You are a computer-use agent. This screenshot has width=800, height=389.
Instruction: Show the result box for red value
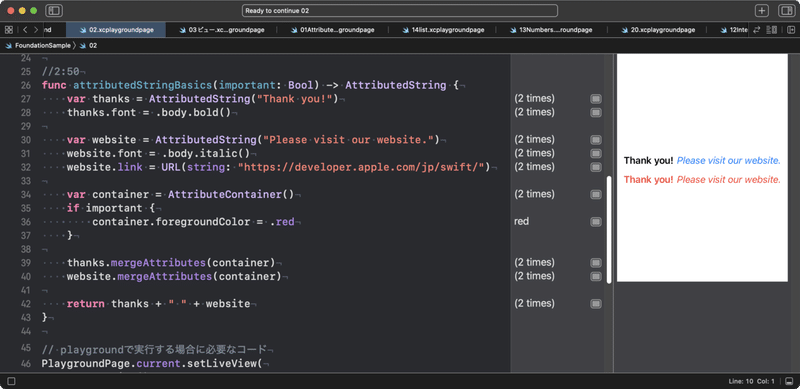tap(595, 222)
